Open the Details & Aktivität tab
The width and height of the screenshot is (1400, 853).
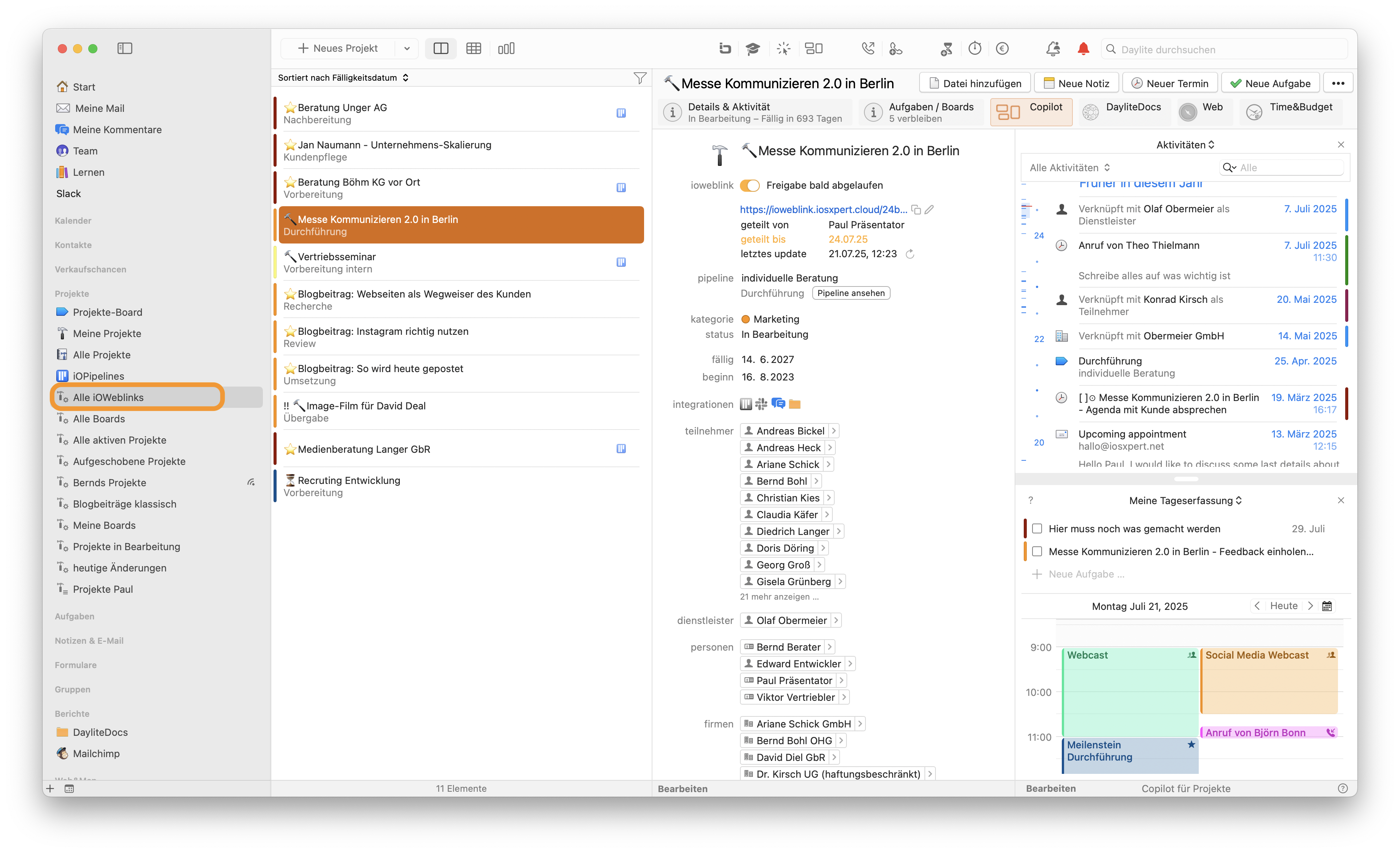756,112
